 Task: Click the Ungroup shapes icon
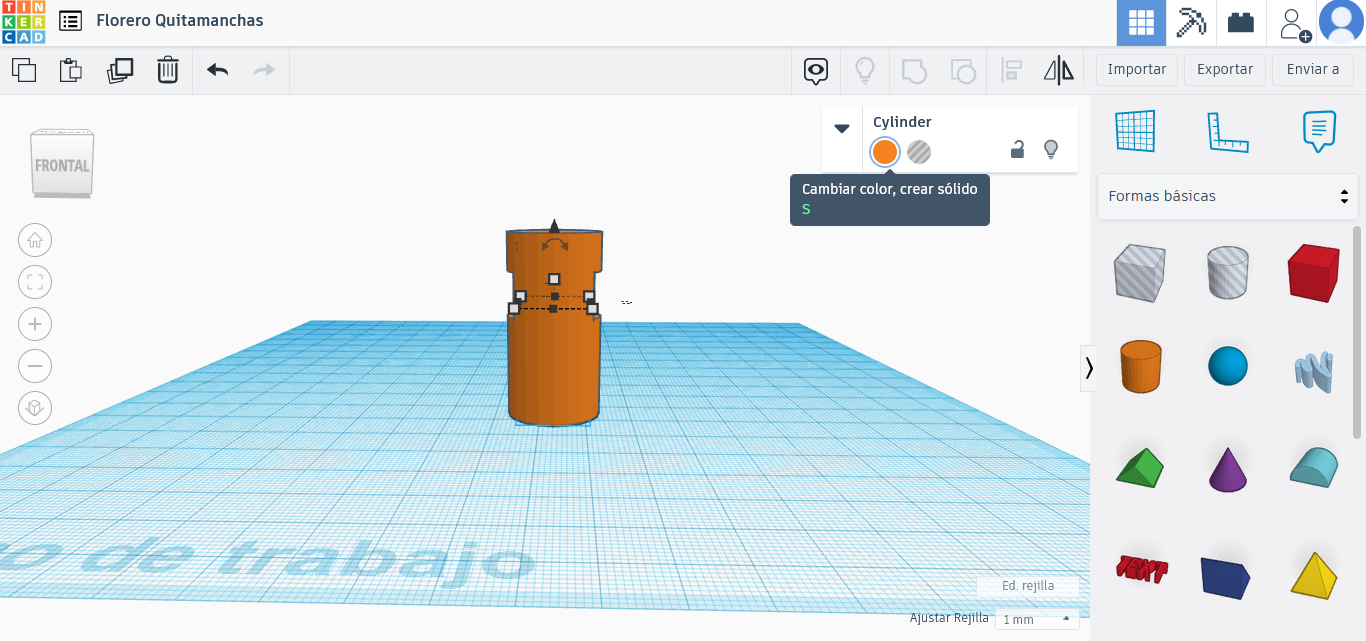962,70
